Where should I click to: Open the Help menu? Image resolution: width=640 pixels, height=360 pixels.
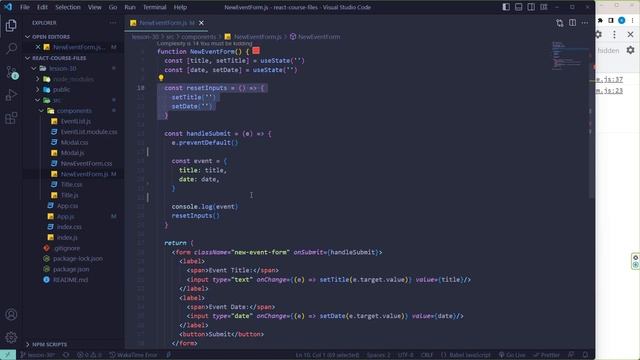point(180,7)
